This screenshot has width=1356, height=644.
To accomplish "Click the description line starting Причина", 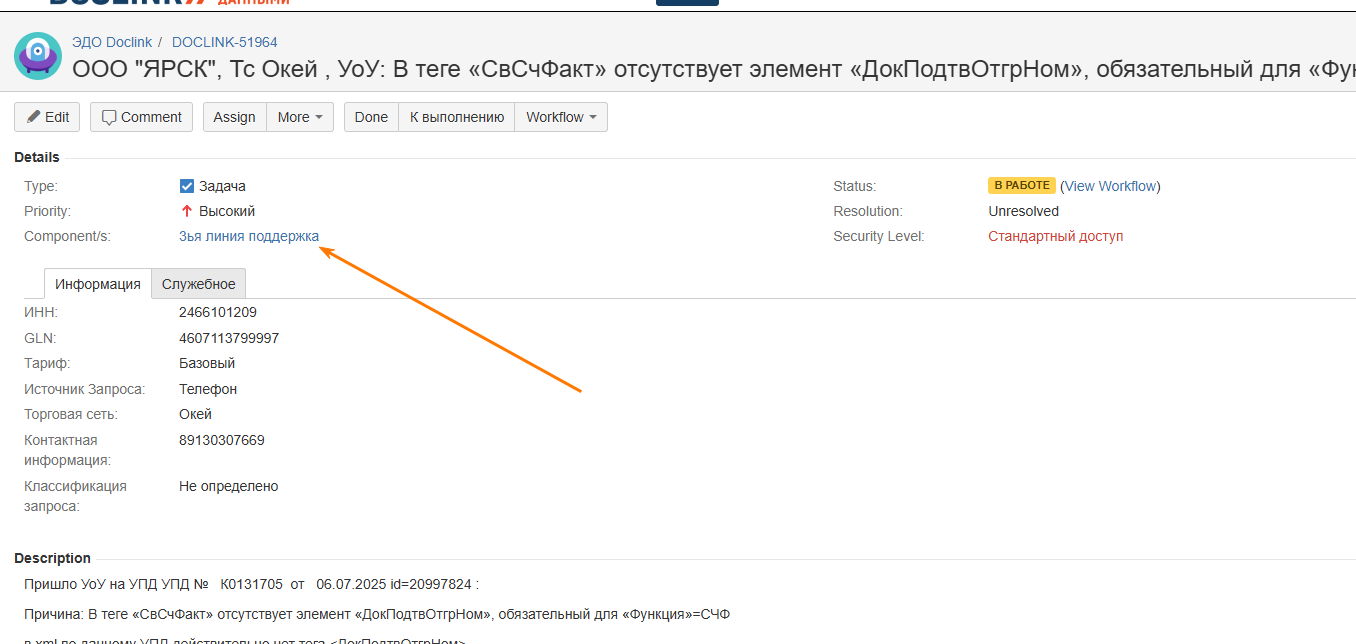I will tap(377, 614).
